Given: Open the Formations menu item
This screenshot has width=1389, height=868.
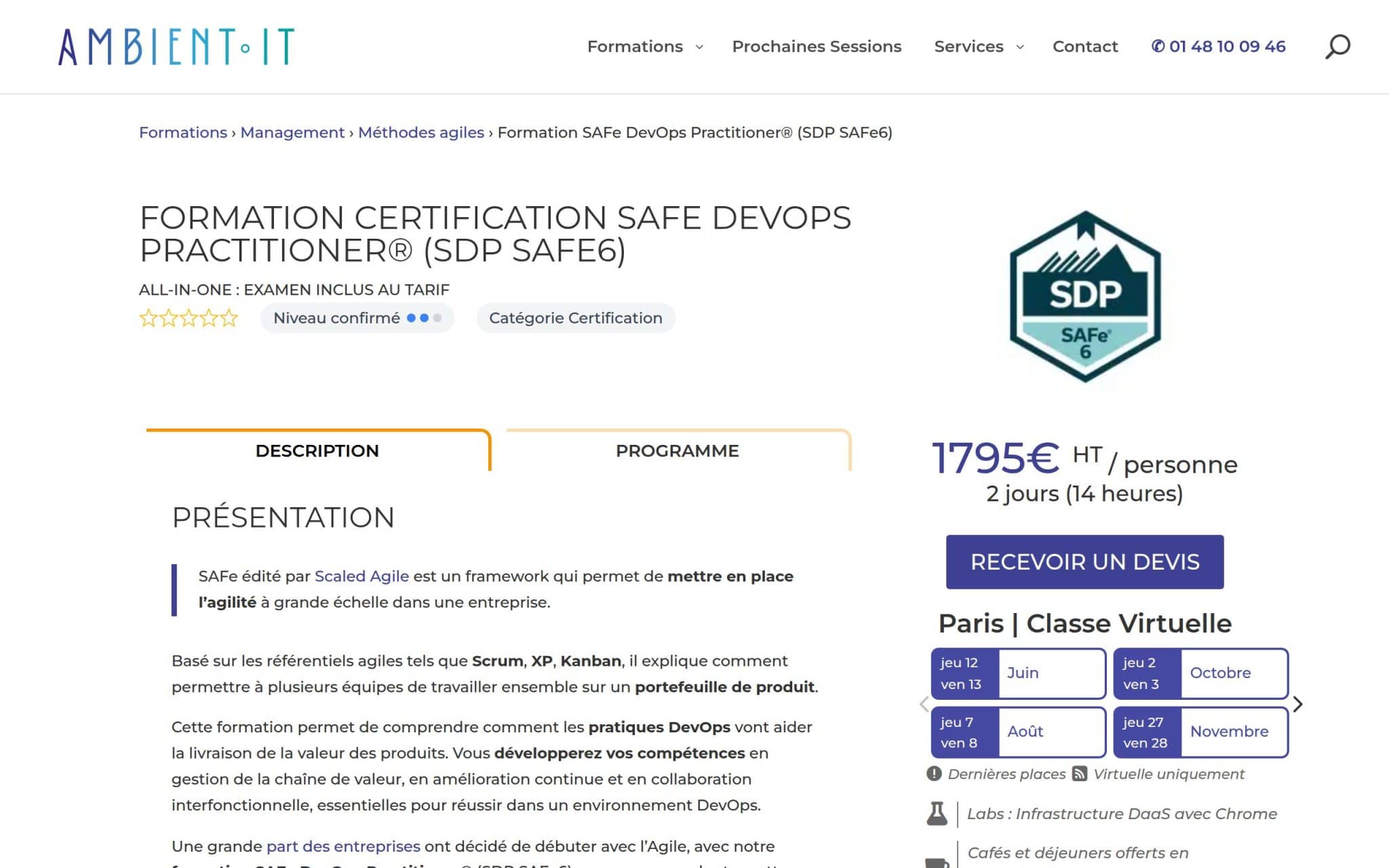Looking at the screenshot, I should (x=635, y=46).
